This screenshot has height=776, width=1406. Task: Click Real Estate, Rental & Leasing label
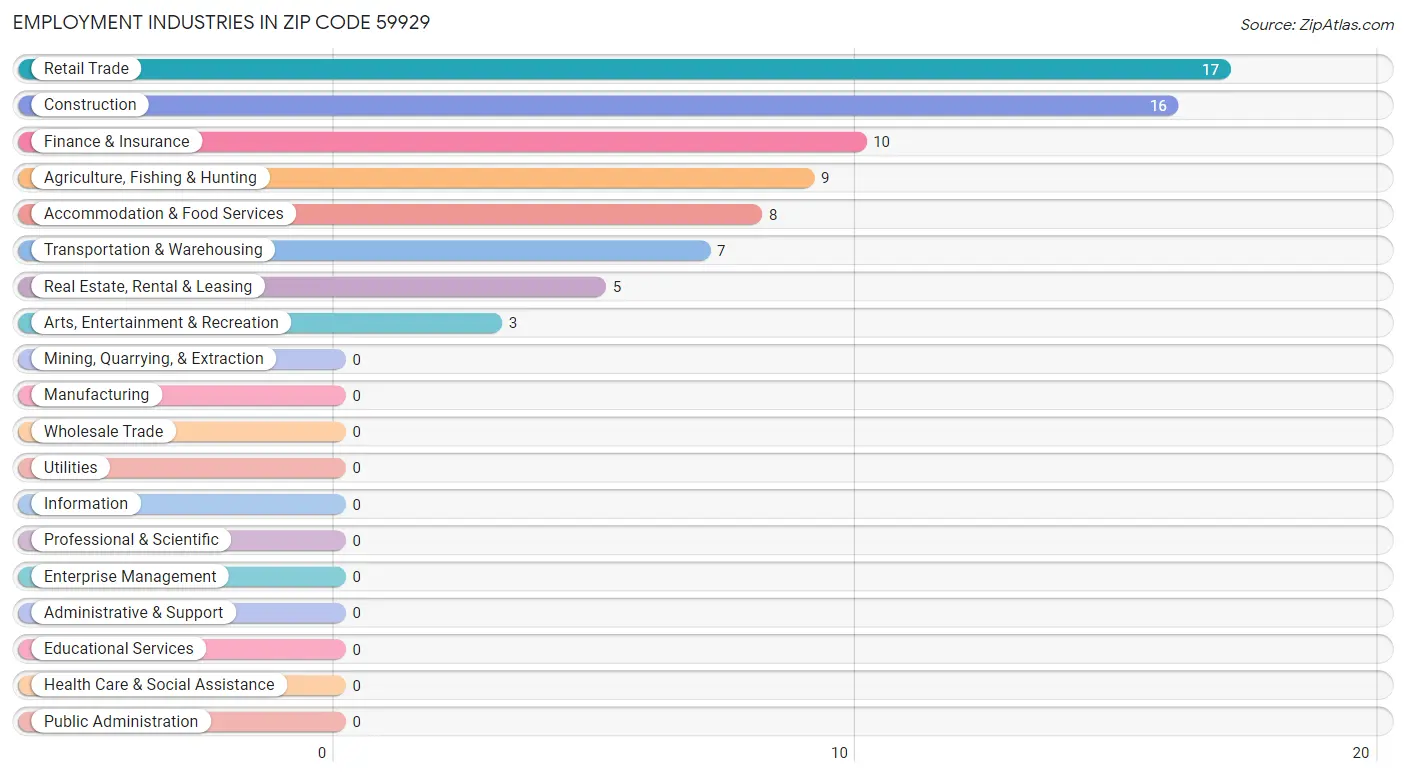tap(148, 287)
